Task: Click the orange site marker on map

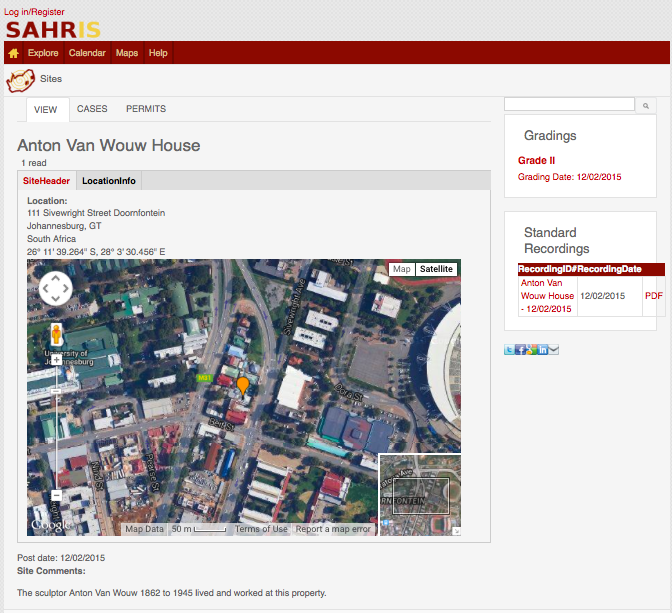Action: 242,385
